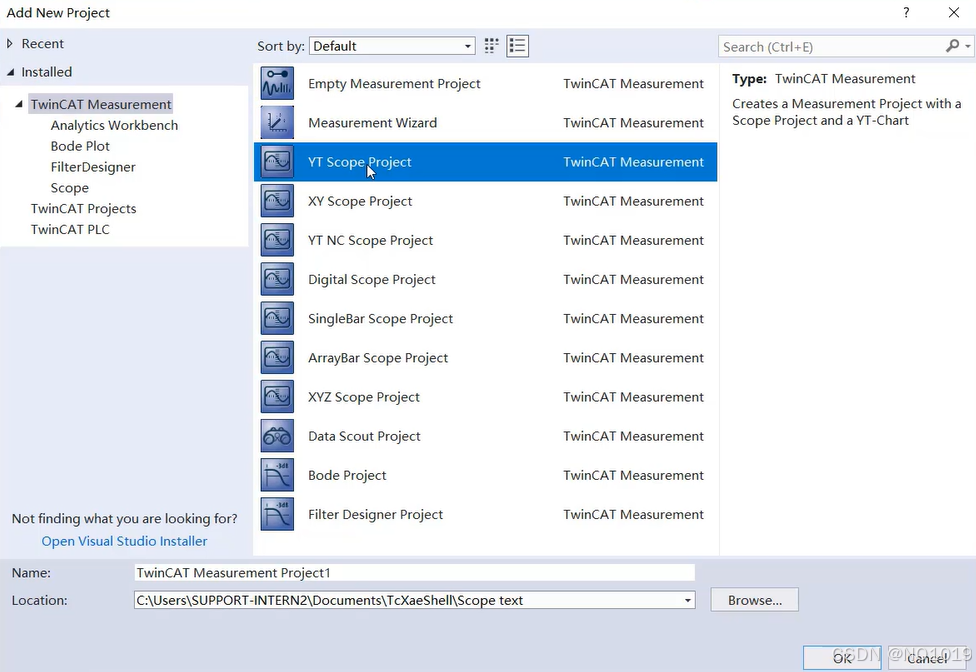Select Analytics Workbench in the tree
976x672 pixels.
coord(115,125)
